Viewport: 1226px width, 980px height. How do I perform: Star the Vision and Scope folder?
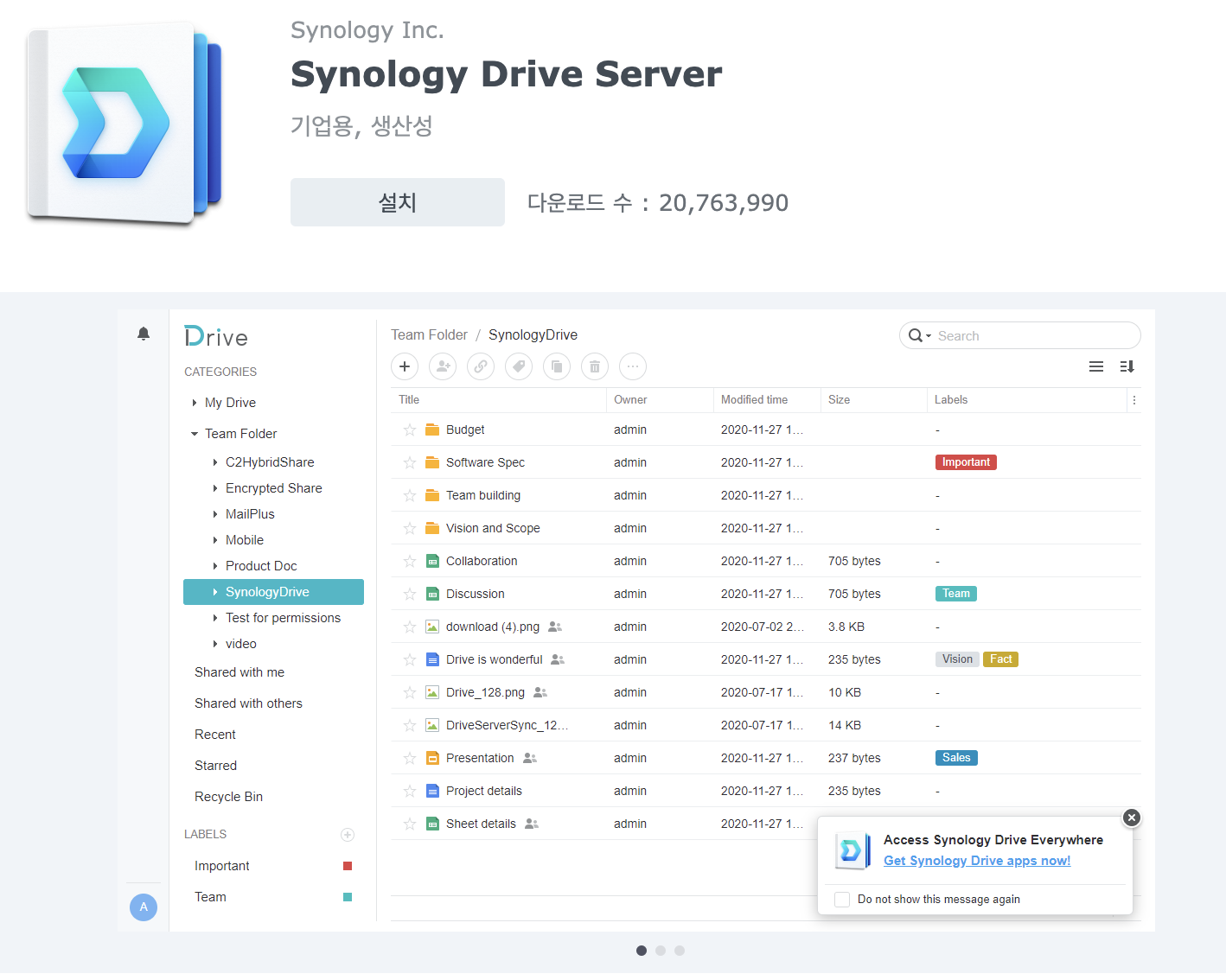410,528
